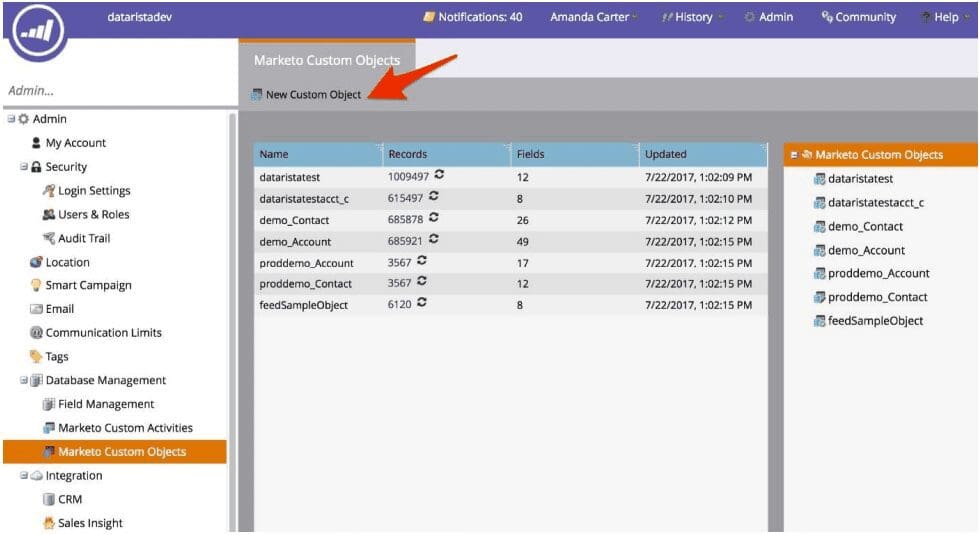Open the Admin menu in top bar
This screenshot has width=979, height=535.
coord(769,17)
